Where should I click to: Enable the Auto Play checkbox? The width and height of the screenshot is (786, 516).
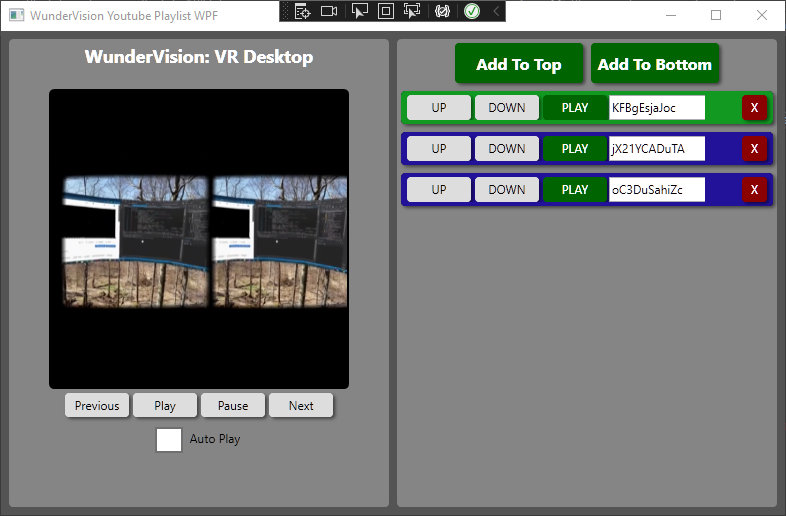pyautogui.click(x=169, y=439)
